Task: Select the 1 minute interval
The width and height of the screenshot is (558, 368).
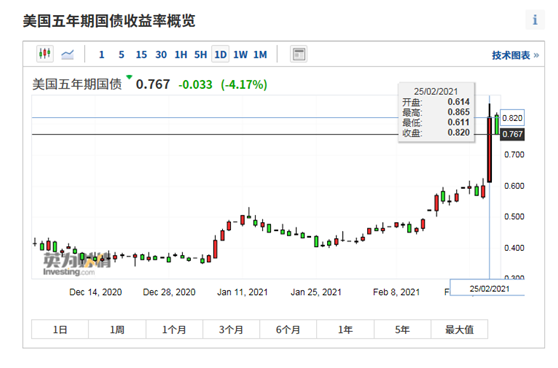Action: [x=101, y=55]
